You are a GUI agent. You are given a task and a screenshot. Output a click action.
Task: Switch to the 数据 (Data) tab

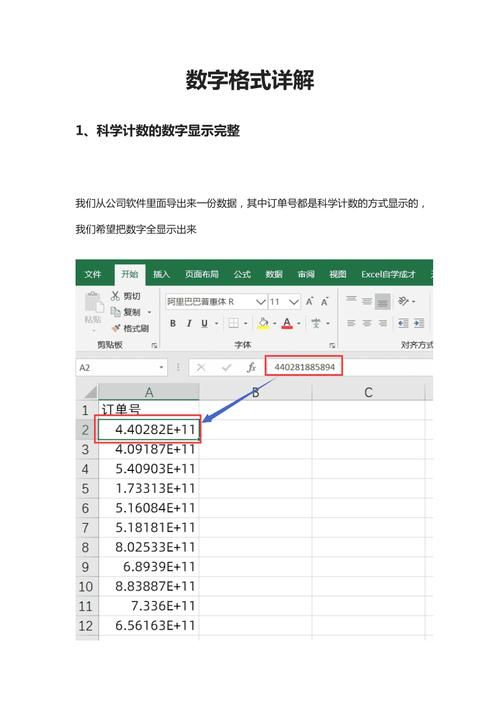[x=274, y=274]
